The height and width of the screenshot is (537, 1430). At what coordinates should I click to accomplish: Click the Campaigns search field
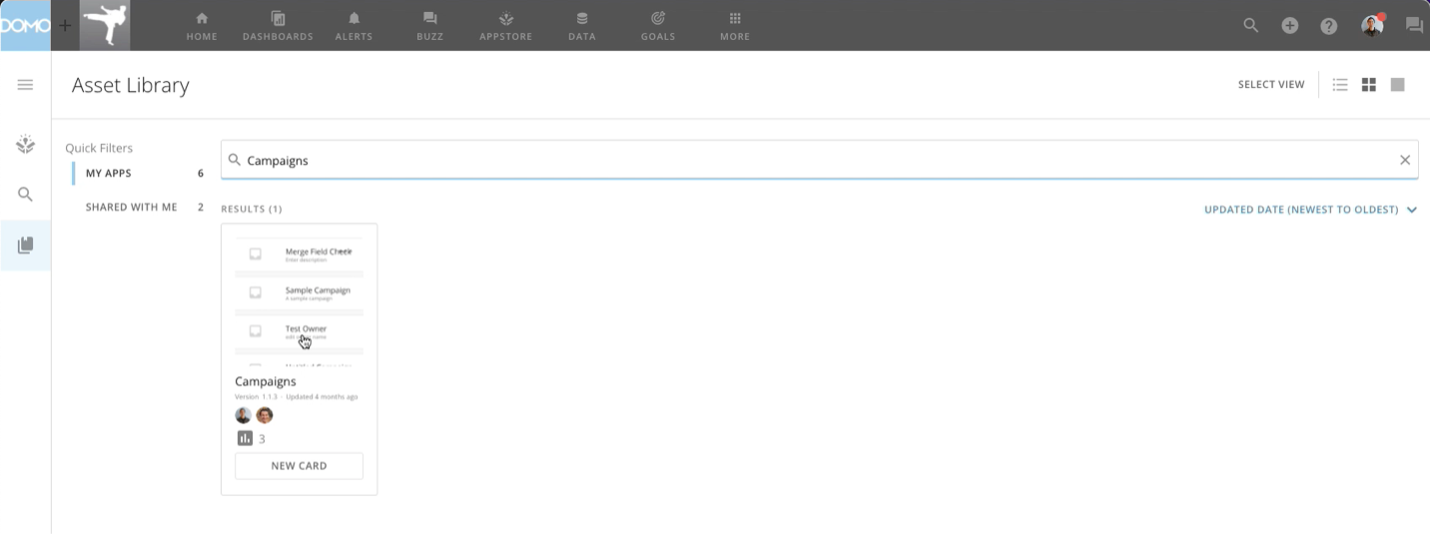coord(819,160)
